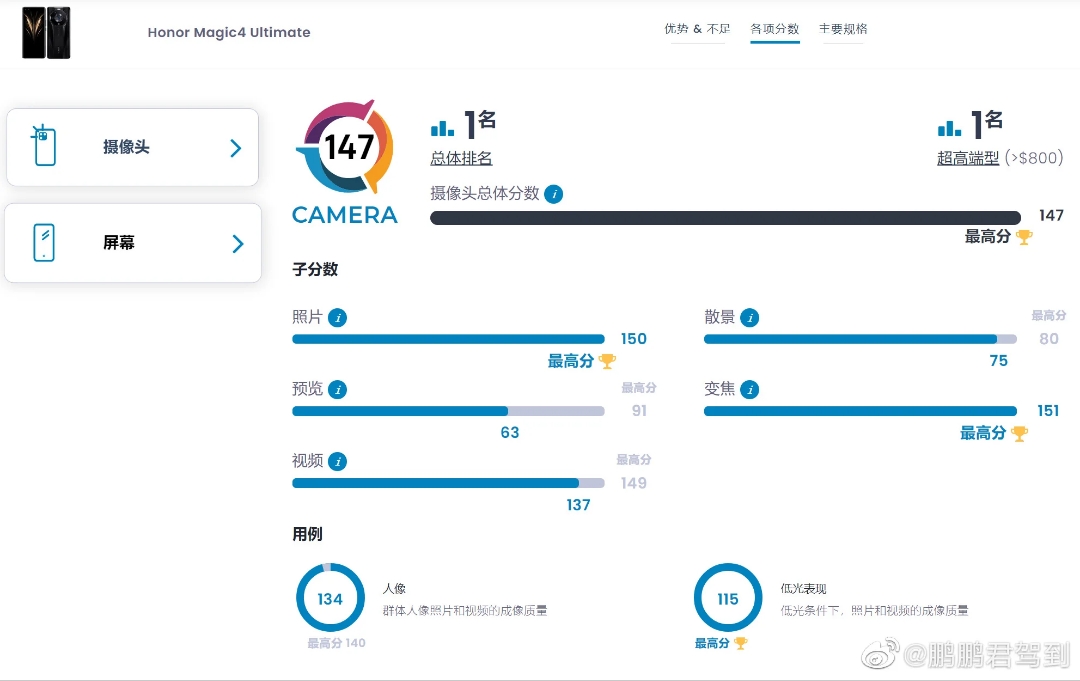Image resolution: width=1080 pixels, height=681 pixels.
Task: Open the 主要规格 tab
Action: (843, 29)
